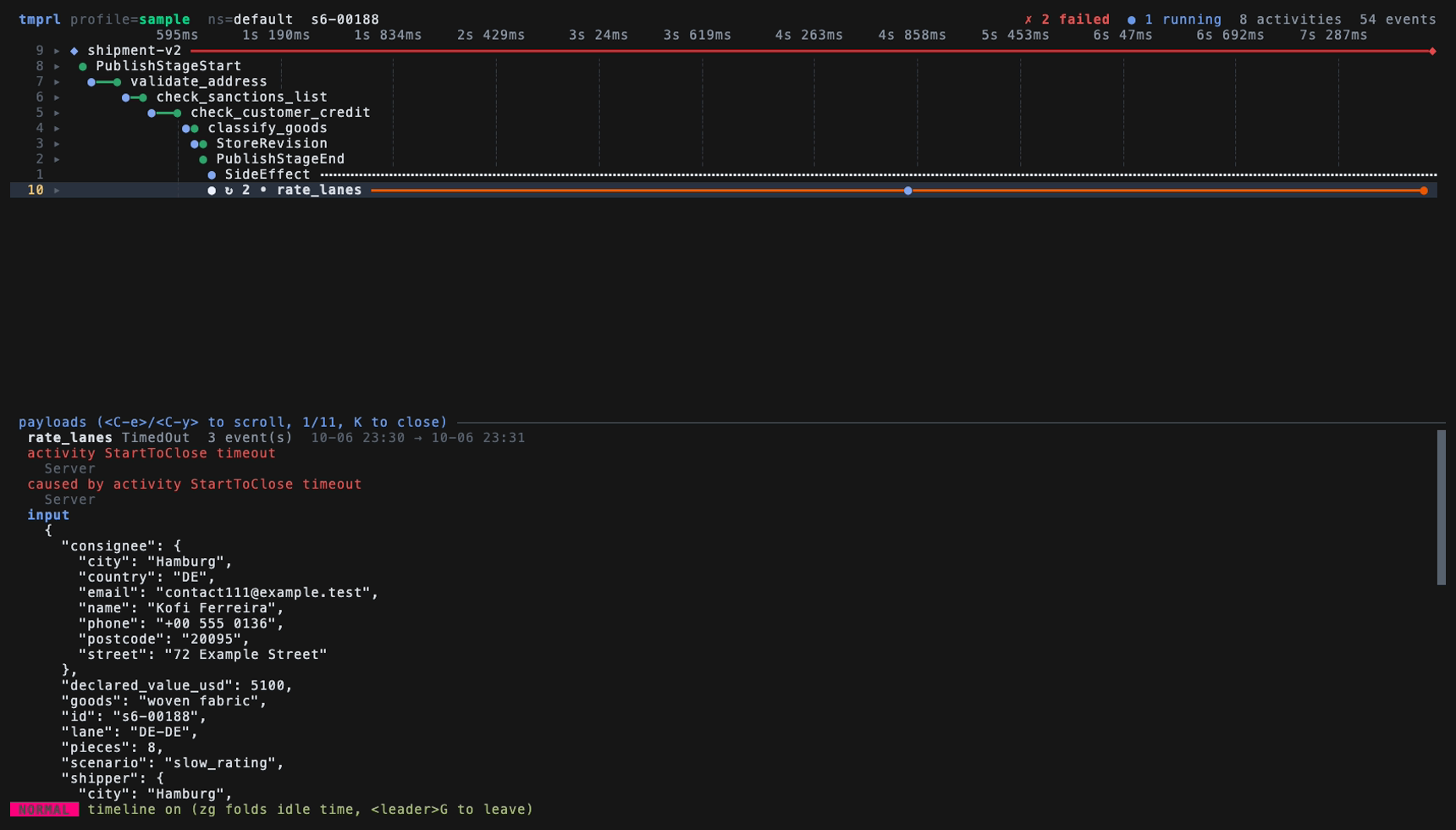Image resolution: width=1456 pixels, height=830 pixels.
Task: Click the 'input' payload heading
Action: coord(48,516)
